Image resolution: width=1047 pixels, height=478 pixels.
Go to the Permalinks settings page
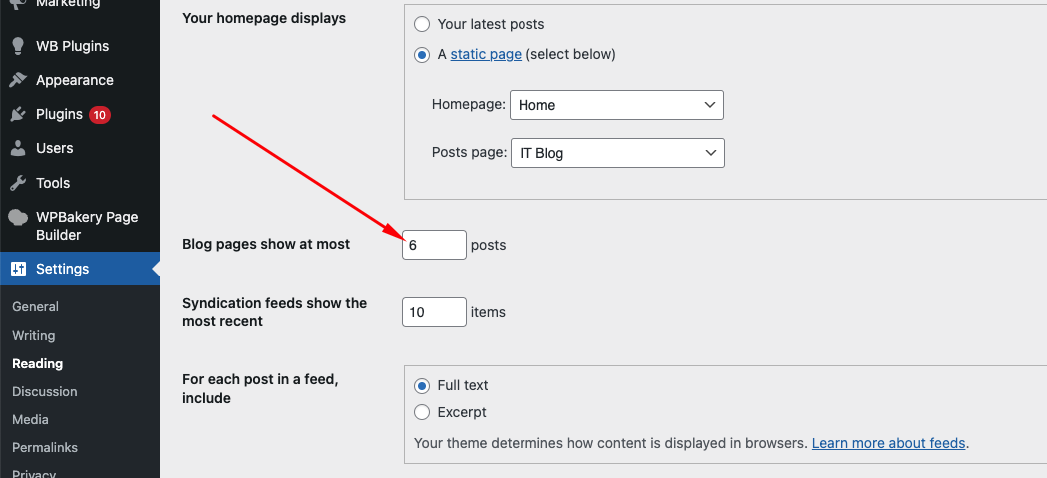(x=45, y=447)
